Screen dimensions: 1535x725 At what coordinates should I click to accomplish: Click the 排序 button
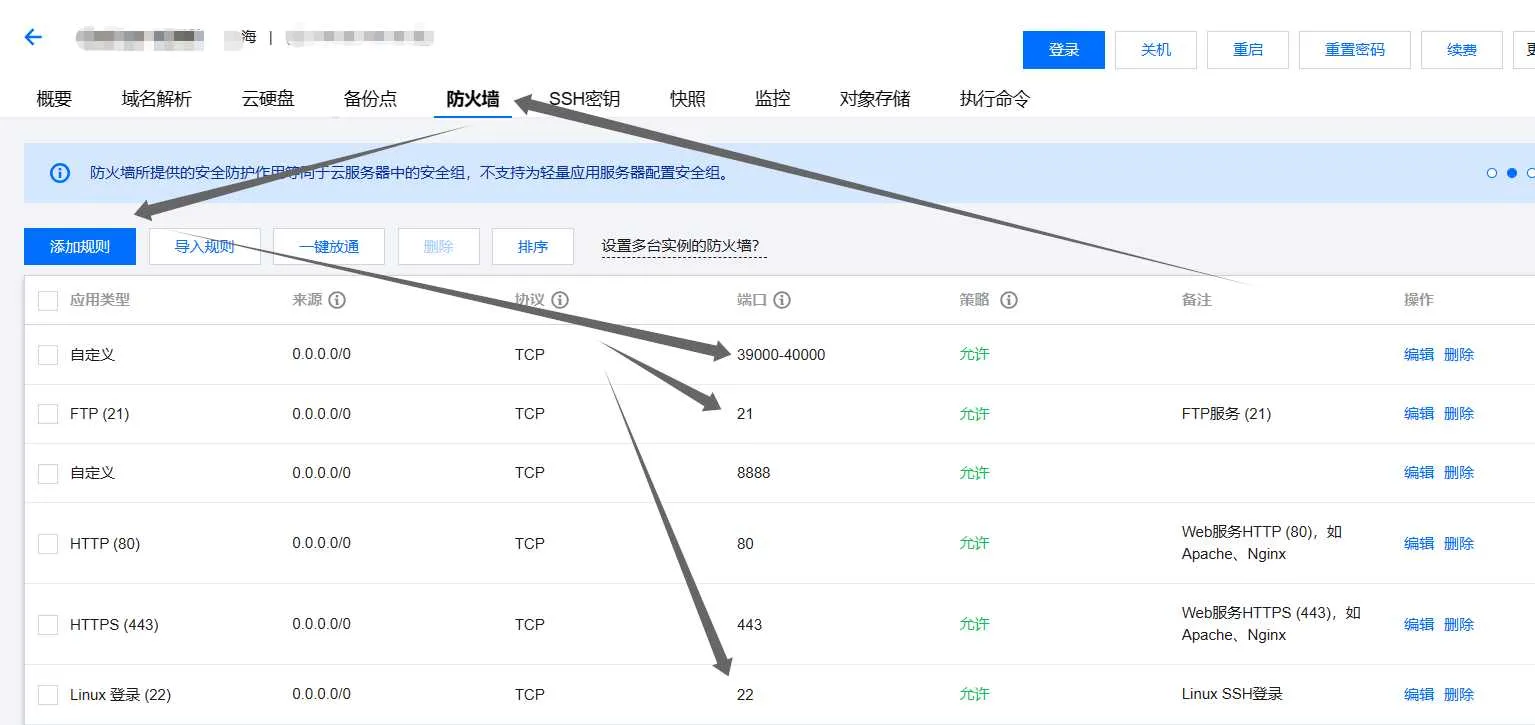pyautogui.click(x=533, y=246)
